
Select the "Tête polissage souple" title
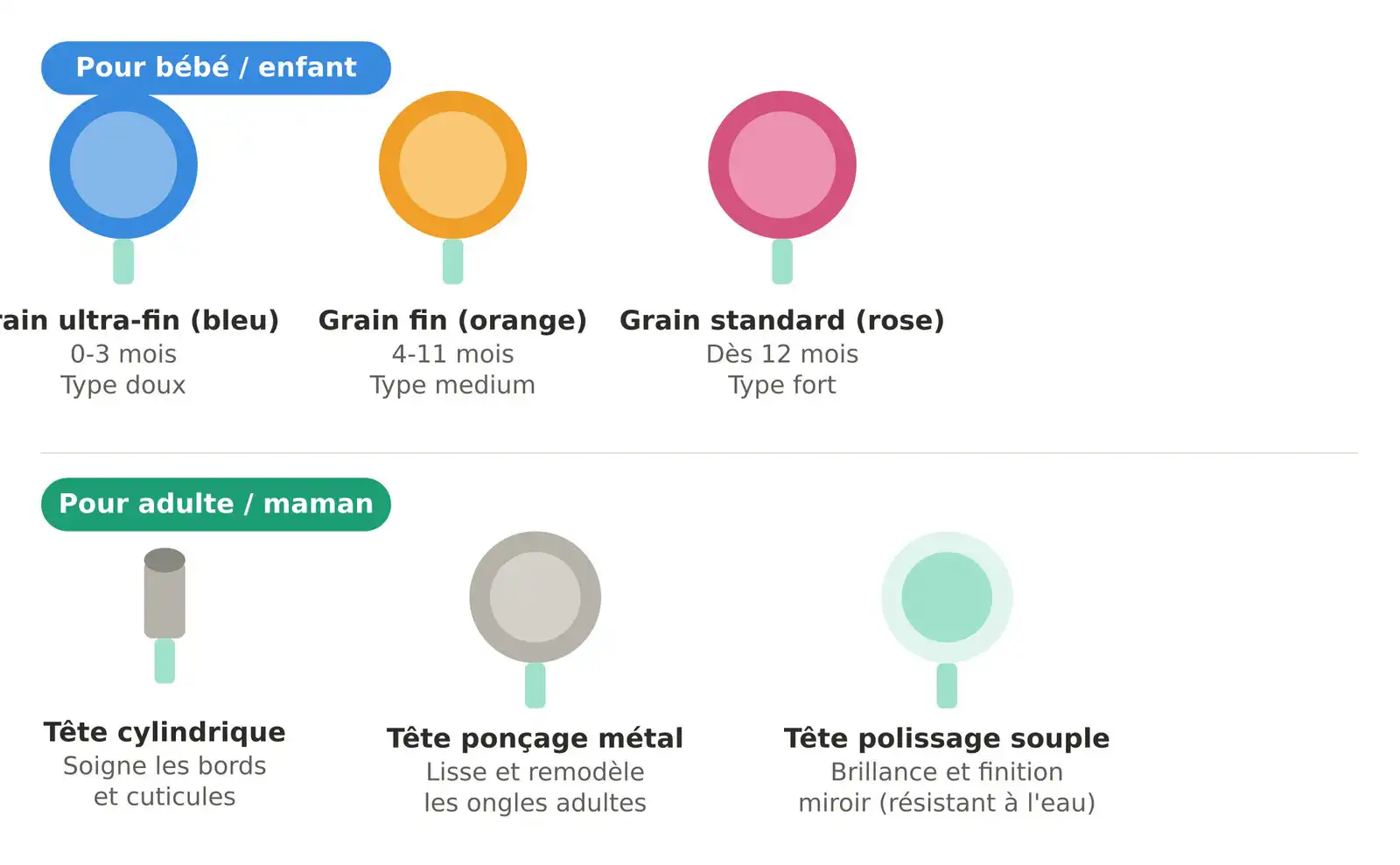[947, 738]
